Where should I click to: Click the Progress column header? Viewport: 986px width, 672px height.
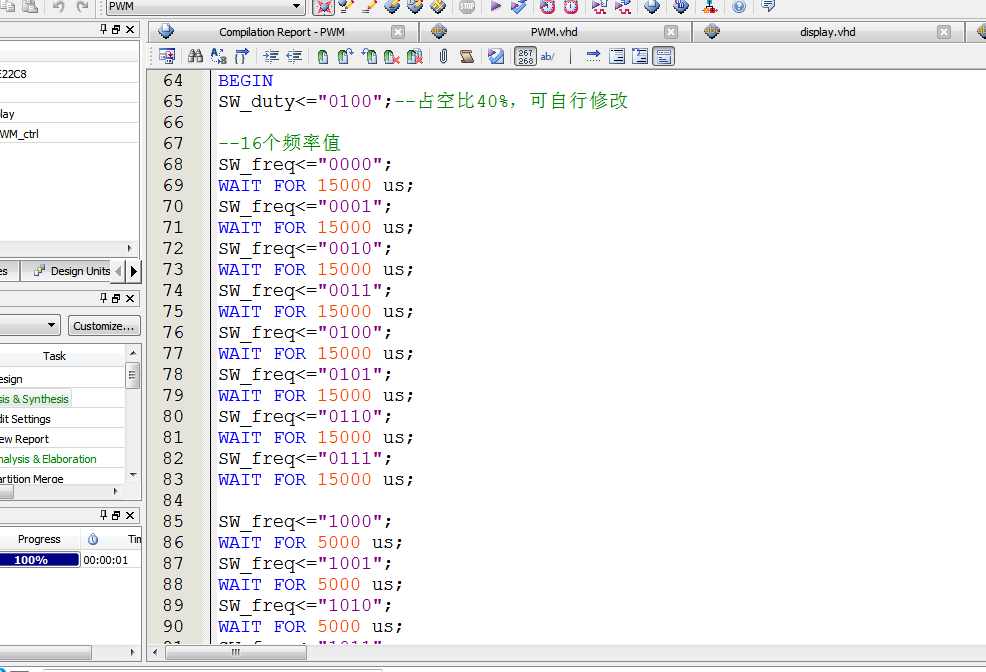click(x=39, y=539)
